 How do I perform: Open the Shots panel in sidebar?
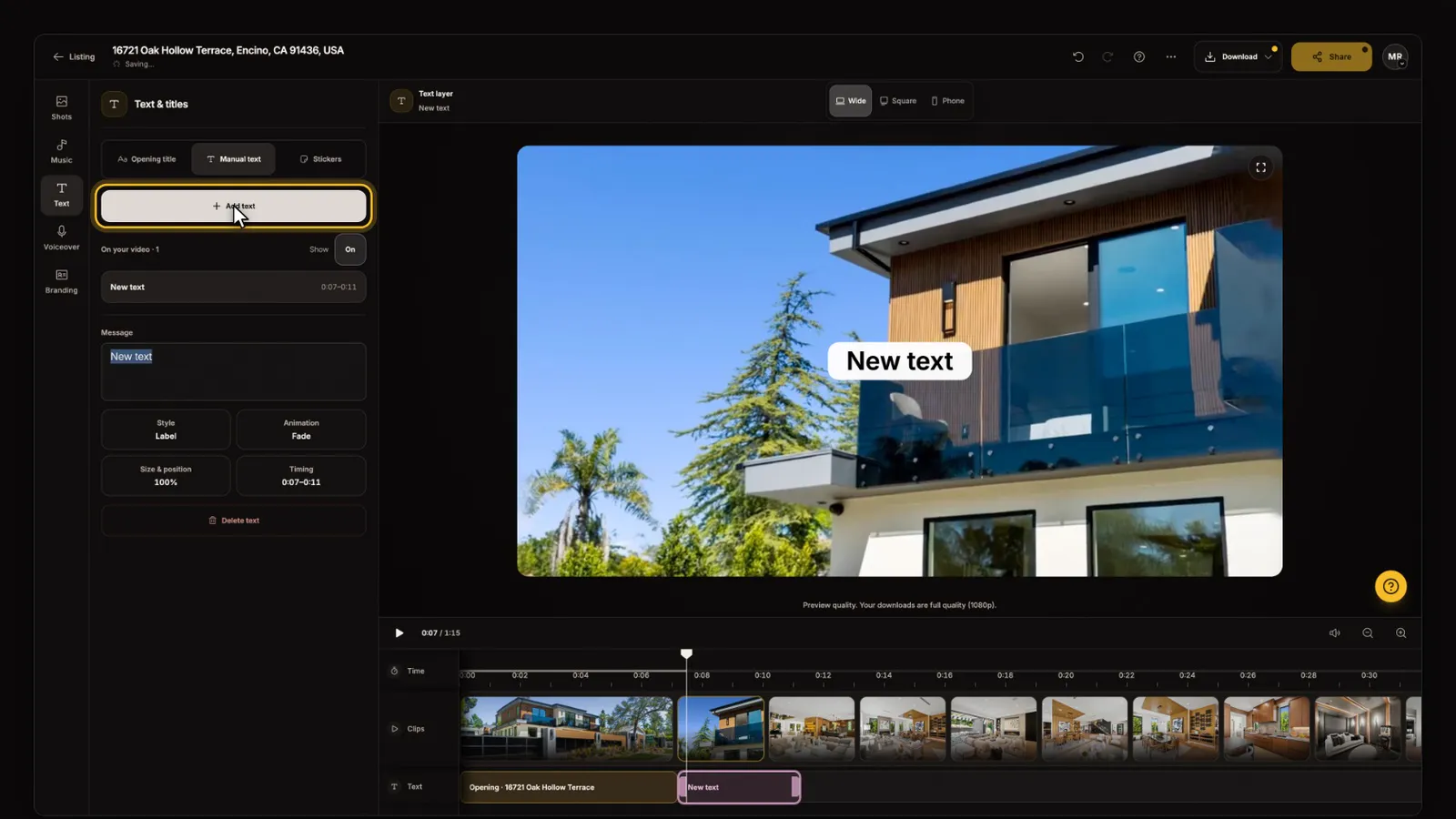click(x=61, y=107)
